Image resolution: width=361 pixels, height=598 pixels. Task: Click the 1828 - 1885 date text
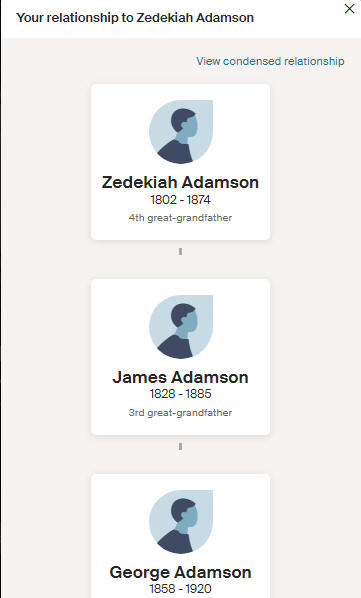click(180, 394)
